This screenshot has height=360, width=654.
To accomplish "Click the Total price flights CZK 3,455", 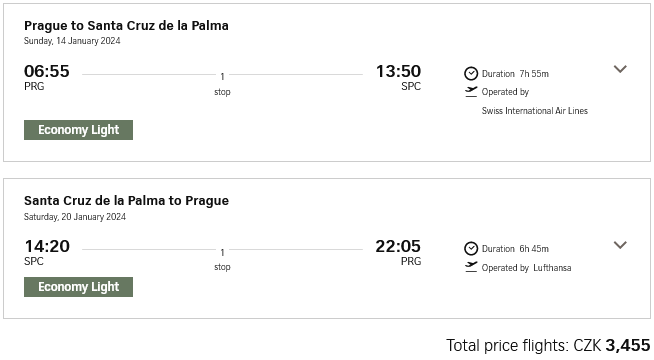I will coord(548,345).
